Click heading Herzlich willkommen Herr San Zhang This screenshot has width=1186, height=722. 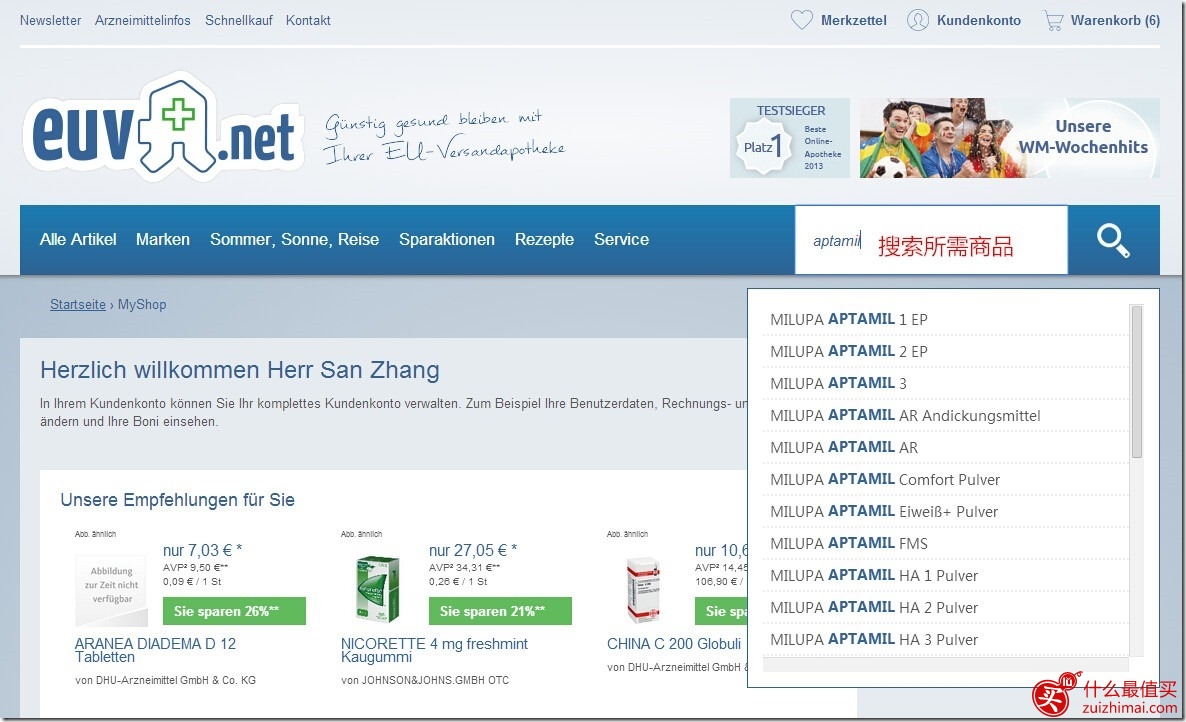coord(240,370)
